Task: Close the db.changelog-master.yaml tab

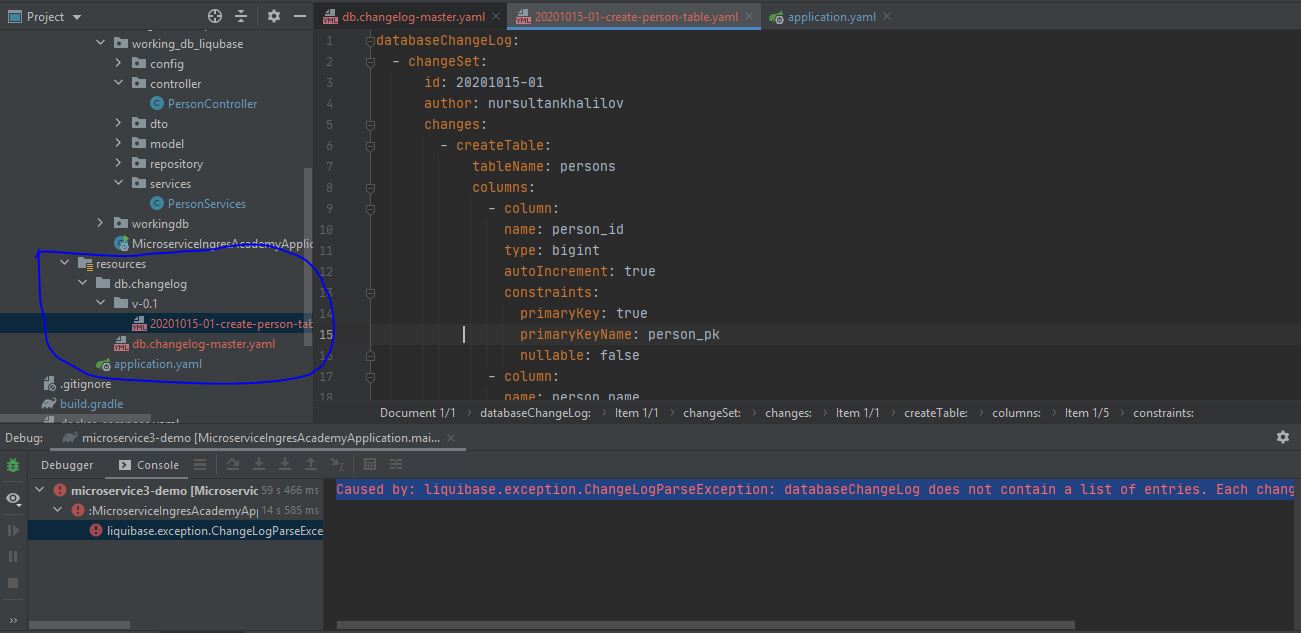Action: coord(496,17)
